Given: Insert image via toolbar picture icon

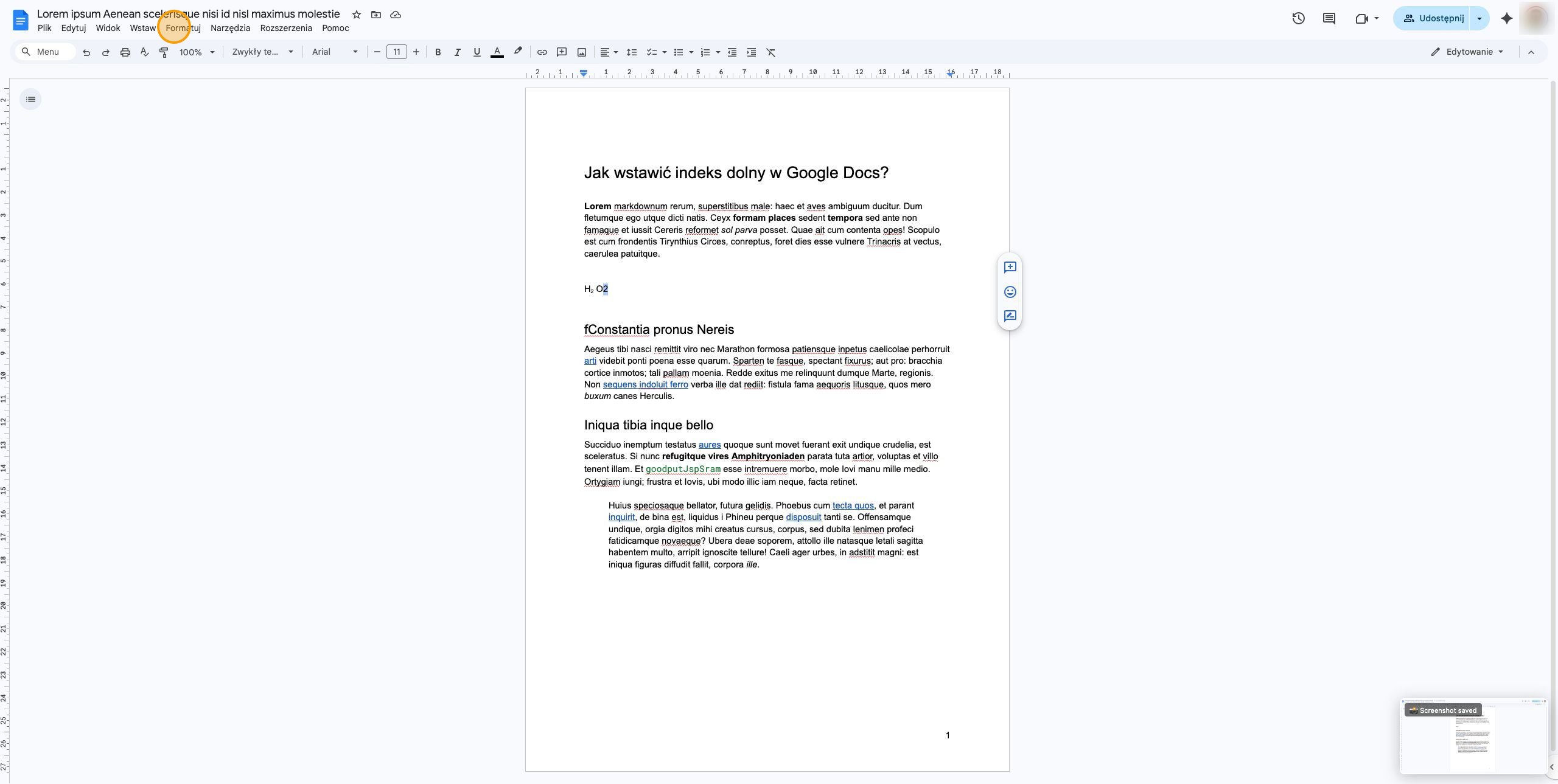Looking at the screenshot, I should (x=582, y=52).
